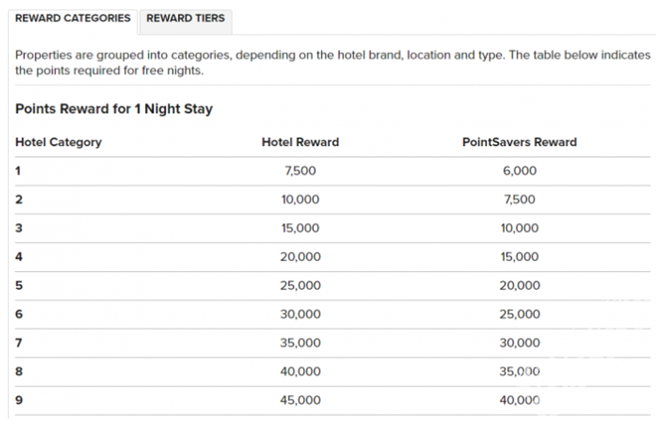Click the 7,500 Hotel Reward value
The width and height of the screenshot is (666, 430).
click(300, 171)
